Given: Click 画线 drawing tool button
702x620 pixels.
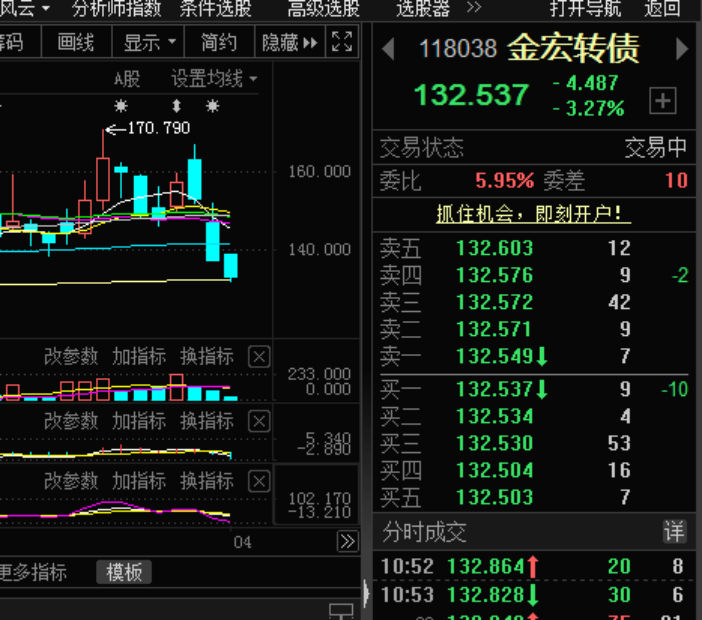Looking at the screenshot, I should (x=76, y=43).
